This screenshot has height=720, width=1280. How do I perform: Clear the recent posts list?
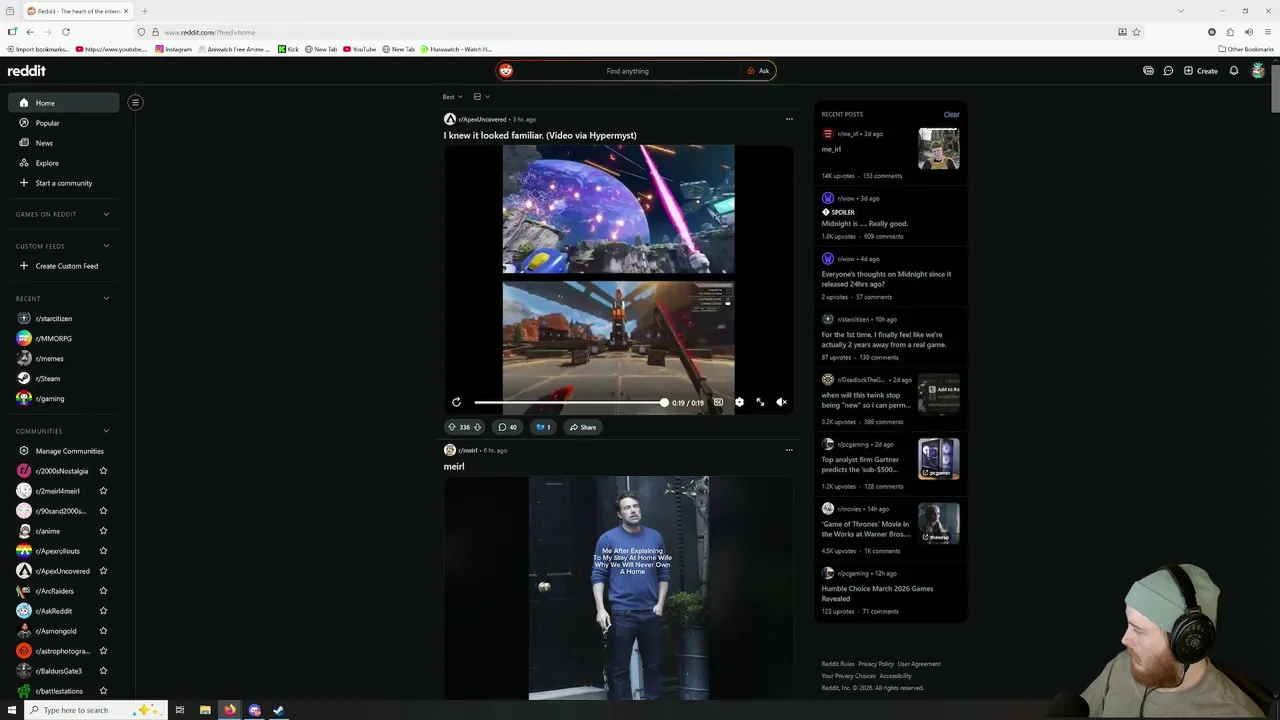tap(951, 114)
